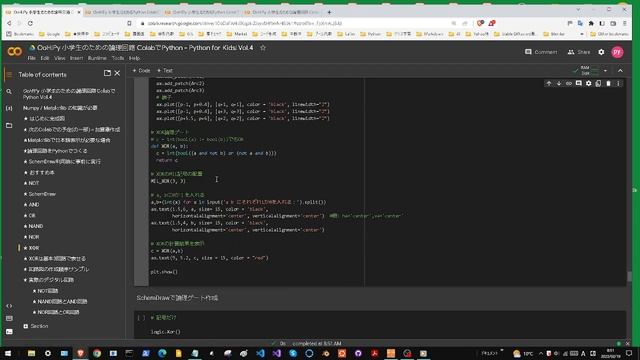Open the Tools menu
This screenshot has height=360, width=640.
pos(118,58)
